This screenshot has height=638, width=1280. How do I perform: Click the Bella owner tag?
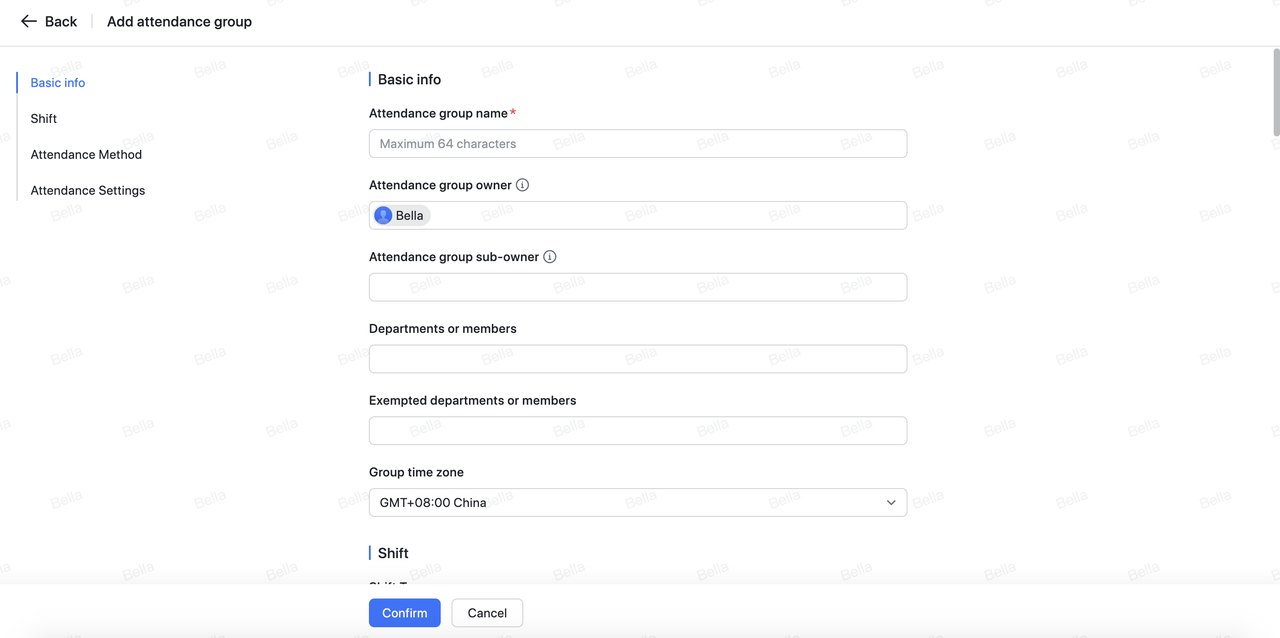410,215
